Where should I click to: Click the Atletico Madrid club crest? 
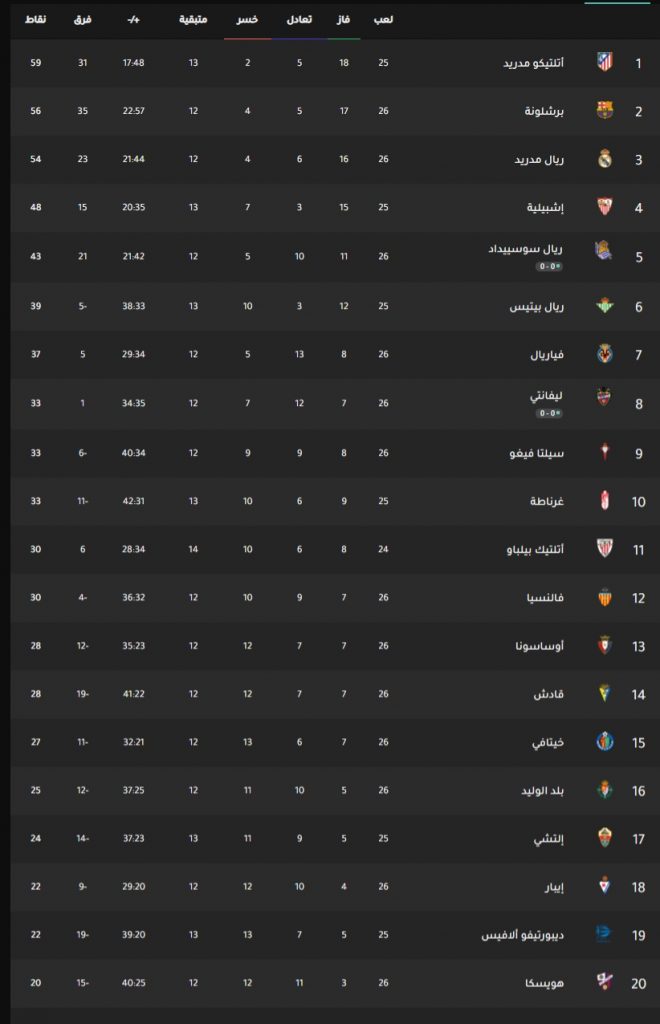coord(605,62)
